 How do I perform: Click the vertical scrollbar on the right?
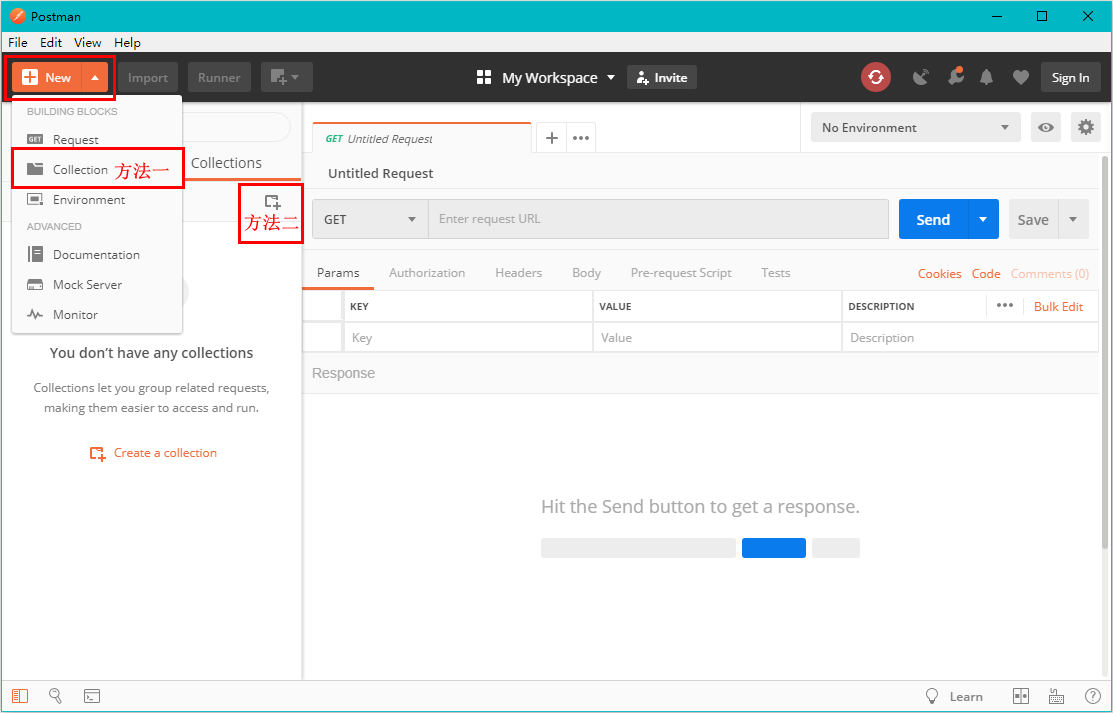1104,352
